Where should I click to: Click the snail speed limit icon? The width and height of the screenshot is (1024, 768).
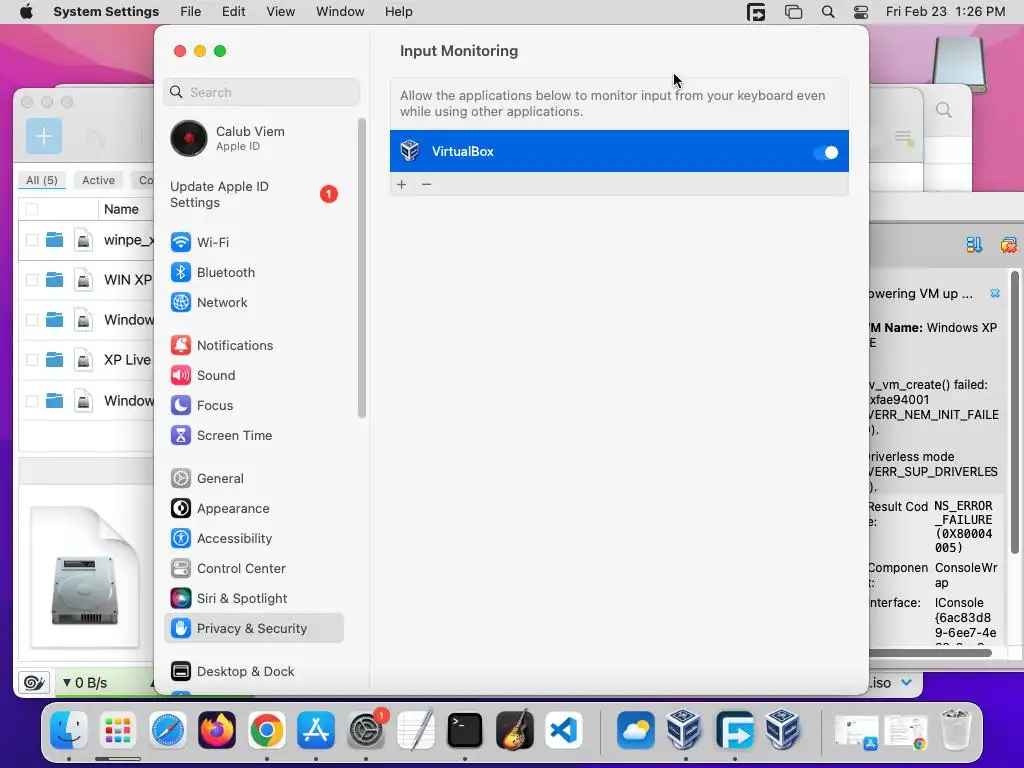tap(33, 683)
